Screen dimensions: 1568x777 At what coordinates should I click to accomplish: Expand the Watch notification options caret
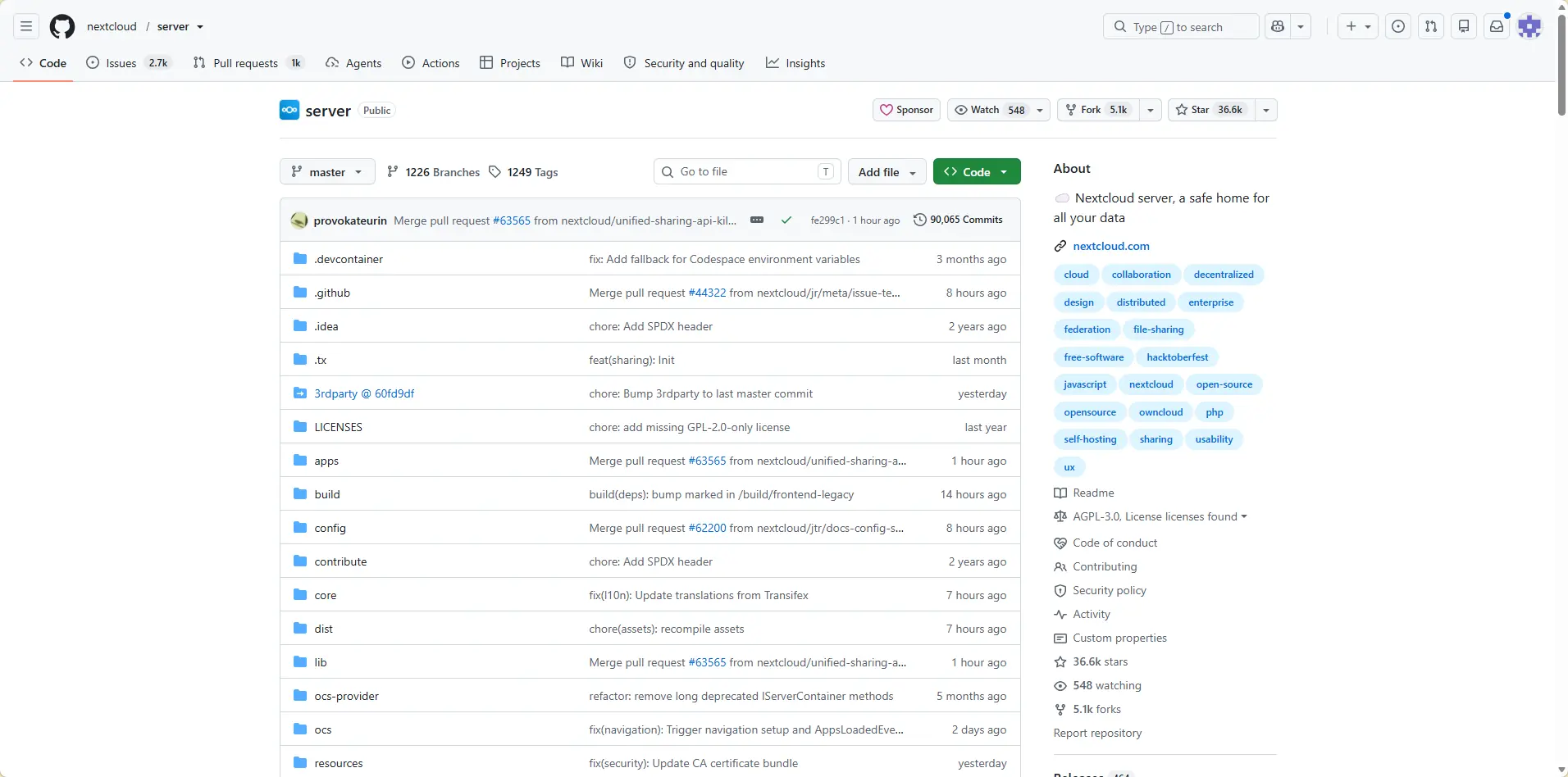pos(1040,110)
